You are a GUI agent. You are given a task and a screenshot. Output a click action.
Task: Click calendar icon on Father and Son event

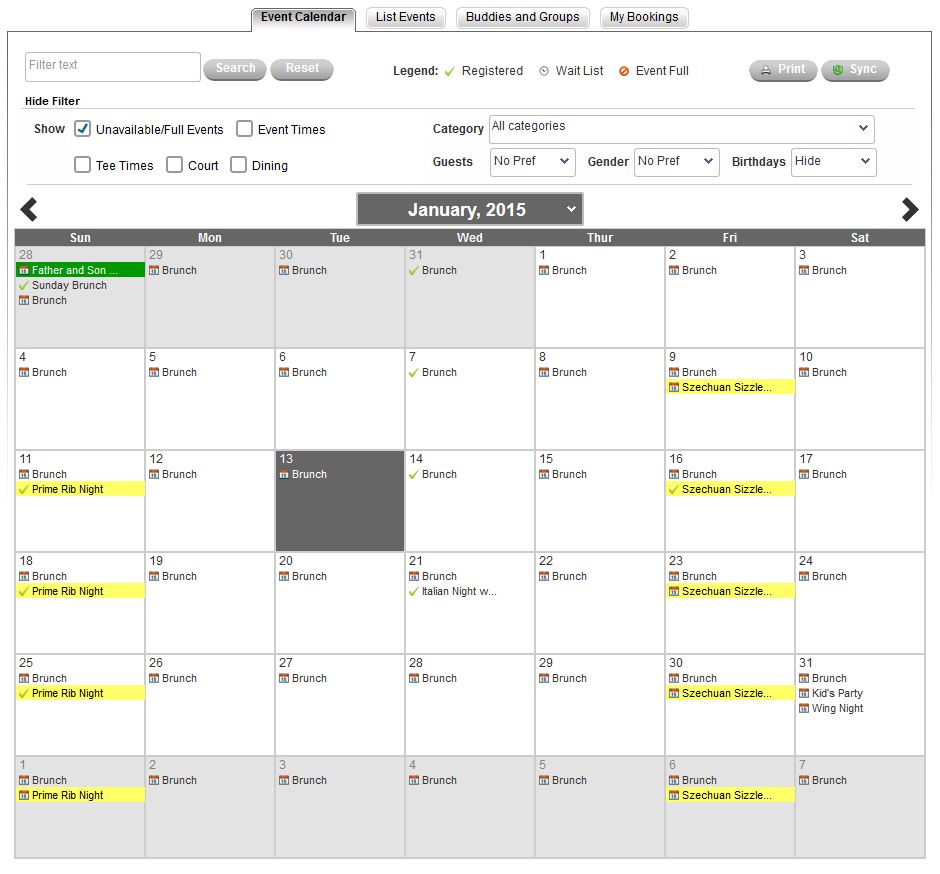coord(24,271)
